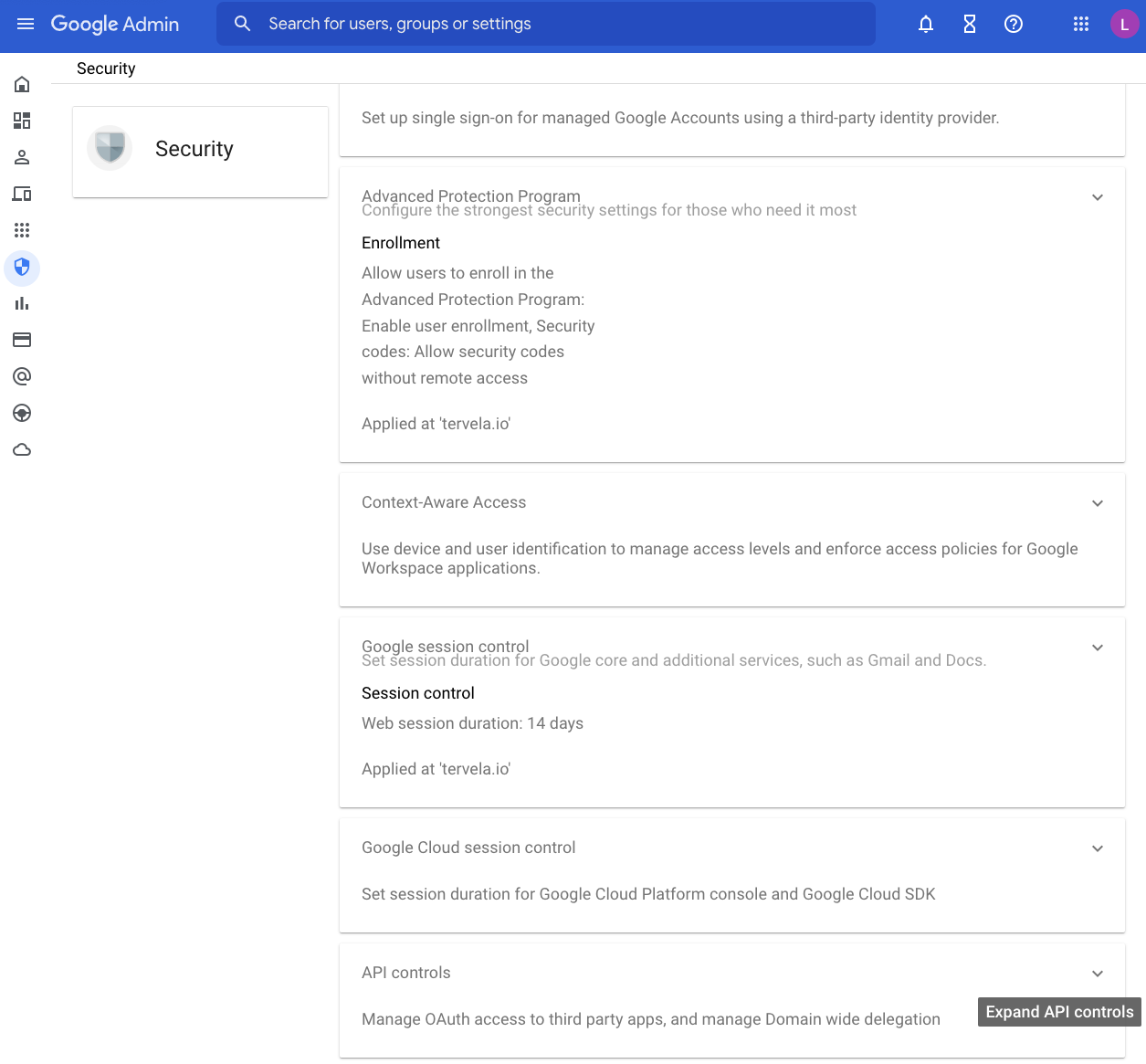Open the Account at-sign sidebar icon

click(22, 376)
